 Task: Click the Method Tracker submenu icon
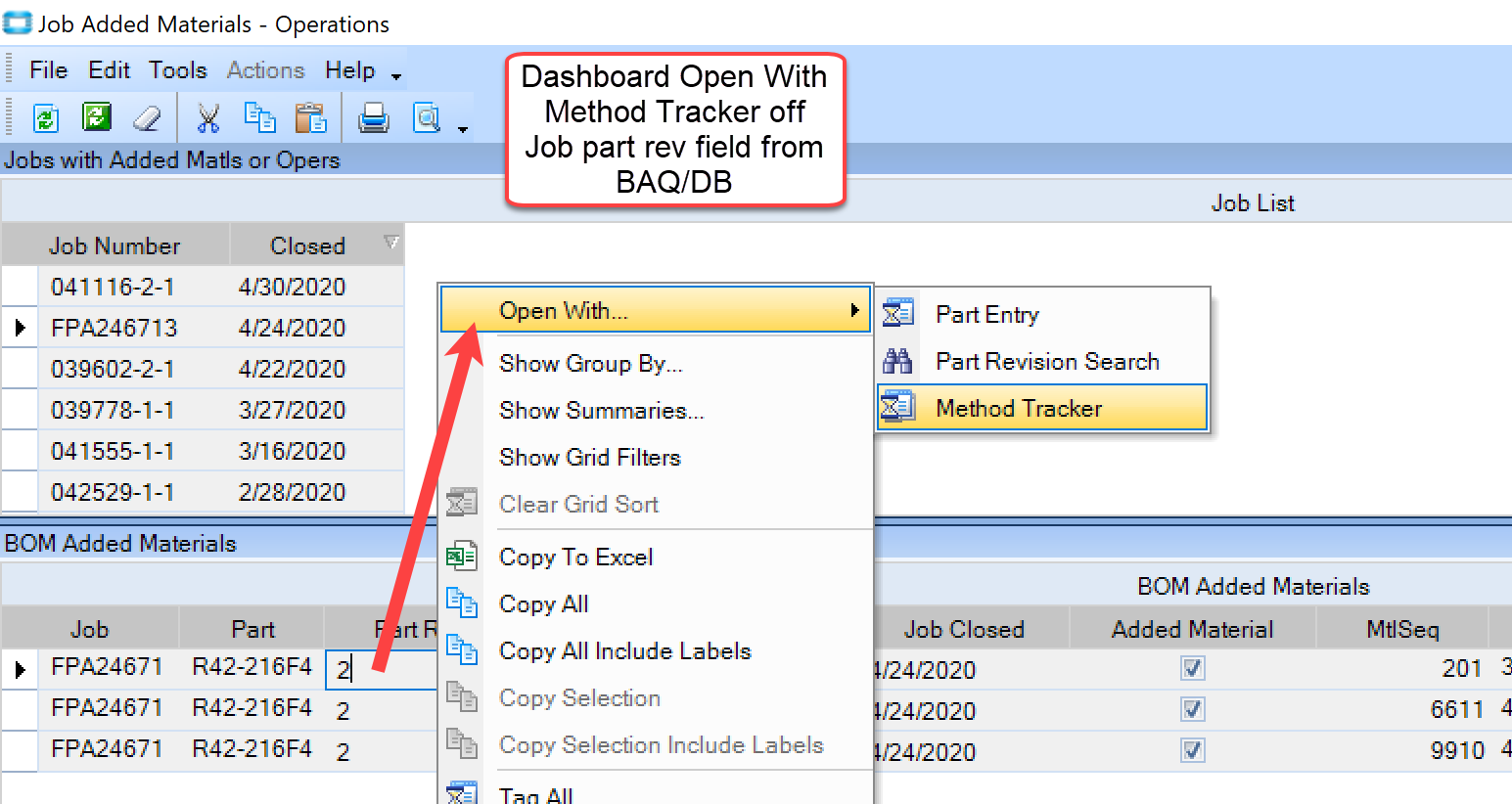[897, 408]
